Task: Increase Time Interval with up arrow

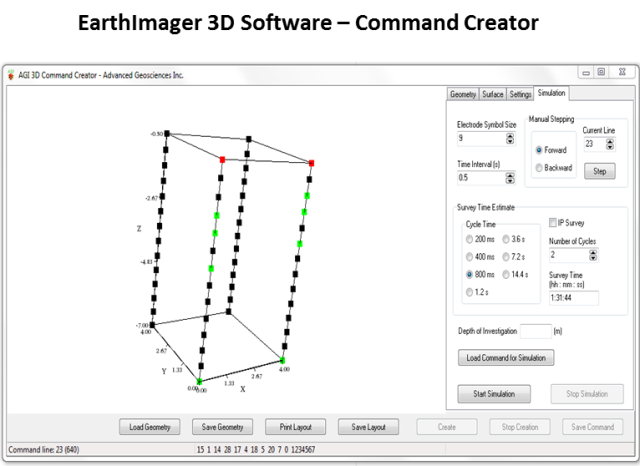Action: (x=510, y=175)
